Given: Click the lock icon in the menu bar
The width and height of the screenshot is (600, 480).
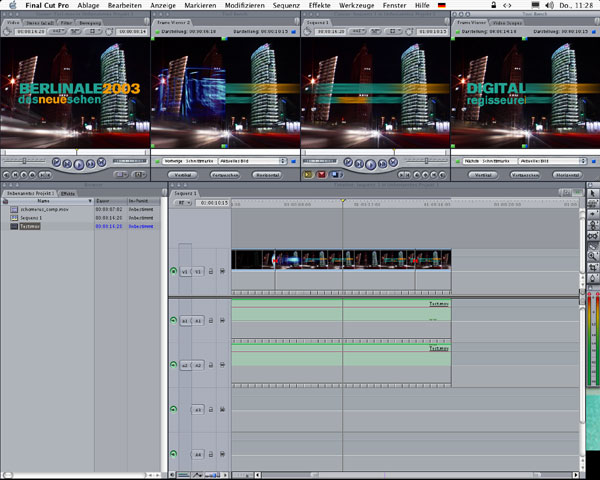Looking at the screenshot, I should click(x=494, y=5).
